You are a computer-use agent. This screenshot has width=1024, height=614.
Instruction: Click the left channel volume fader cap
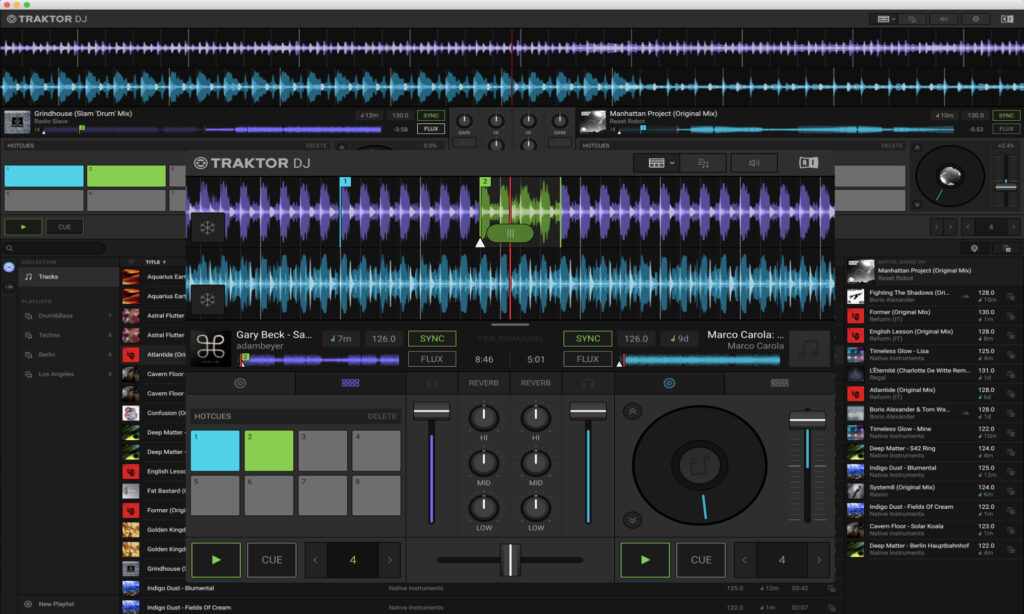click(432, 412)
